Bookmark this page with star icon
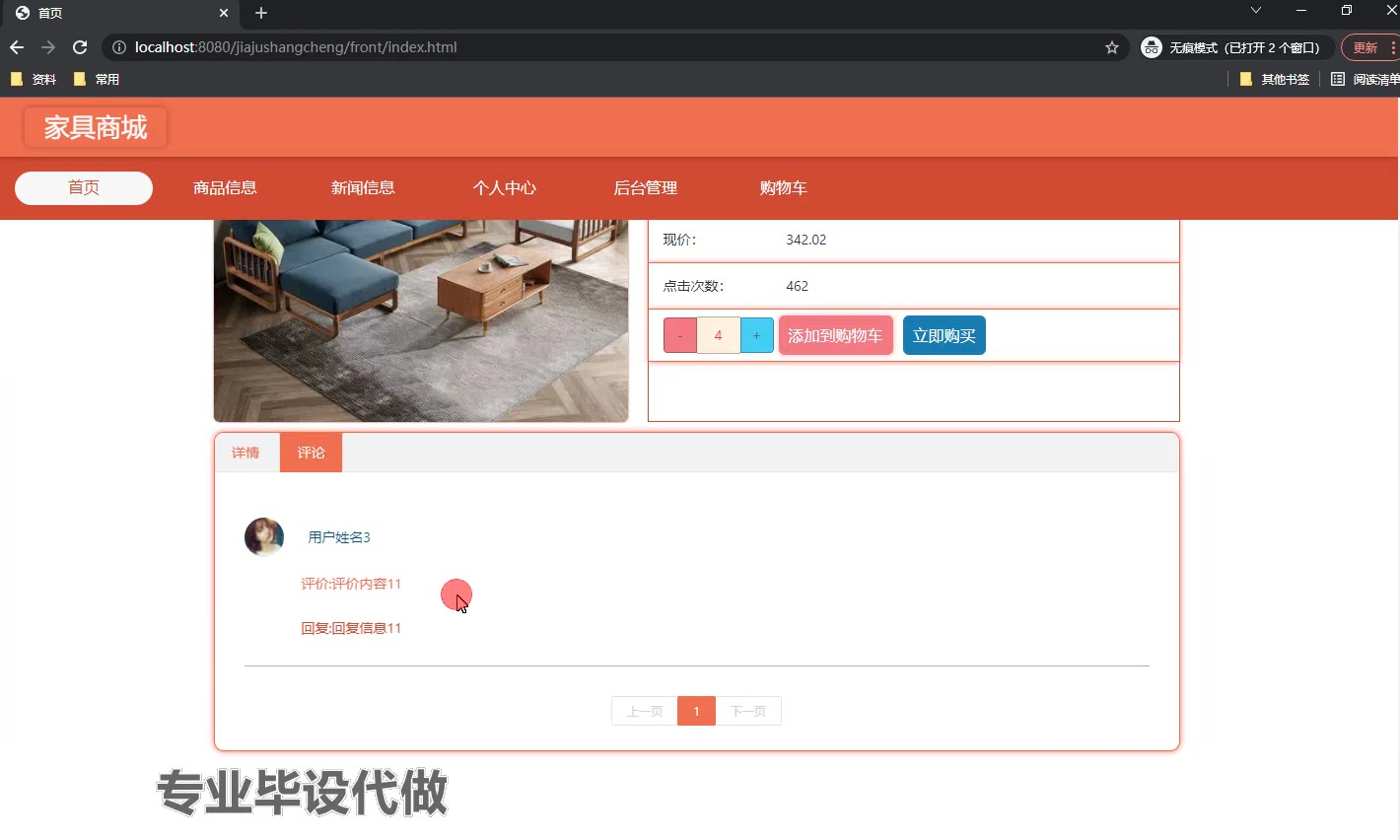The height and width of the screenshot is (840, 1400). (x=1112, y=47)
